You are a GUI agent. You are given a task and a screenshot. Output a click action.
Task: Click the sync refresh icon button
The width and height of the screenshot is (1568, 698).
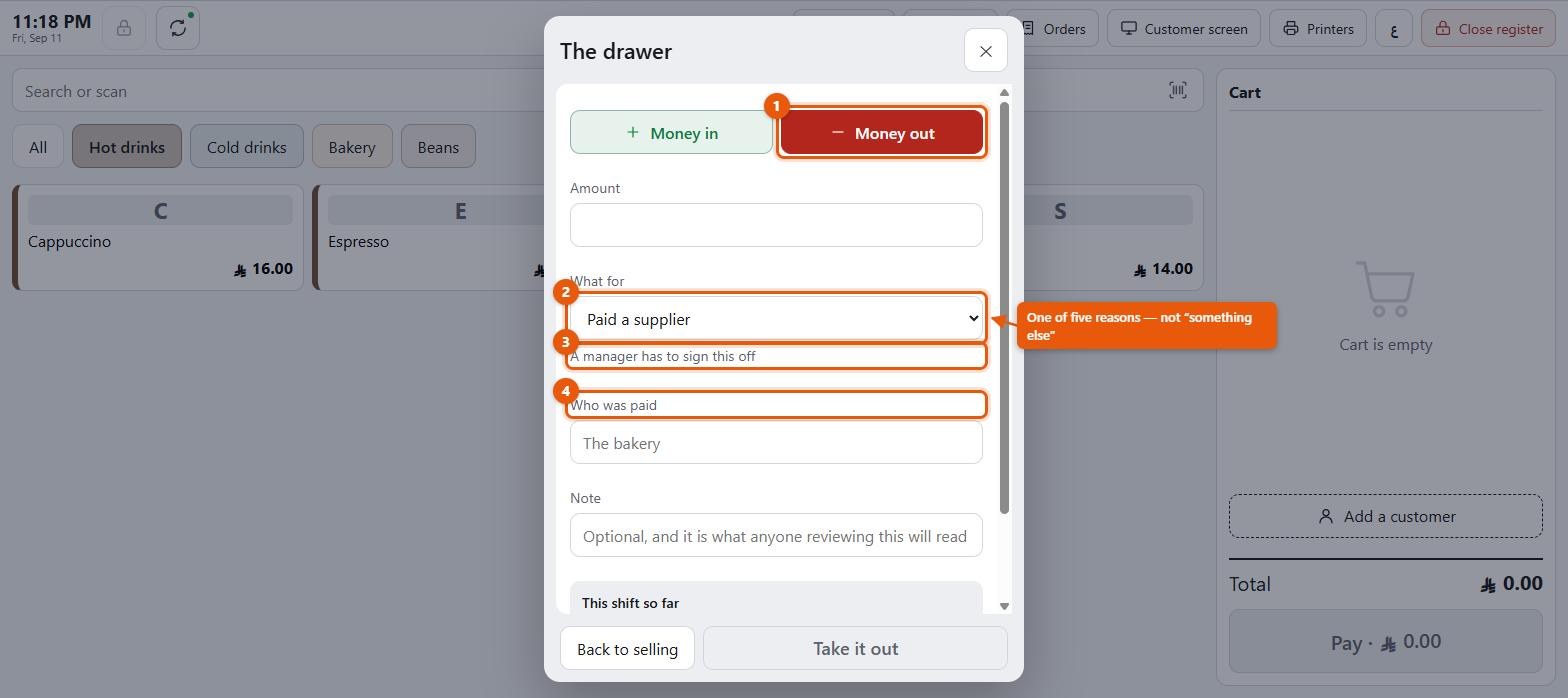coord(178,28)
